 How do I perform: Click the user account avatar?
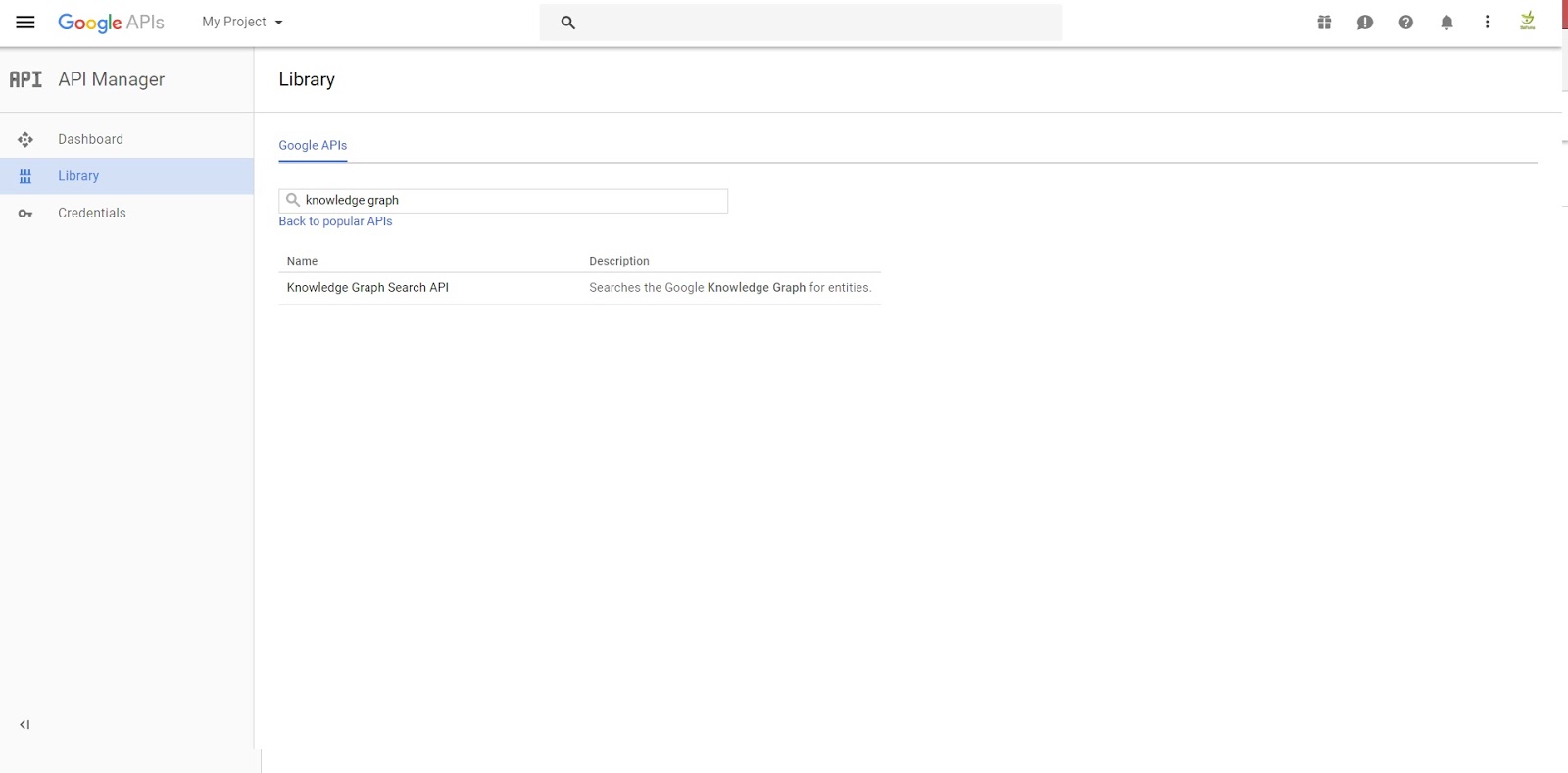tap(1528, 21)
